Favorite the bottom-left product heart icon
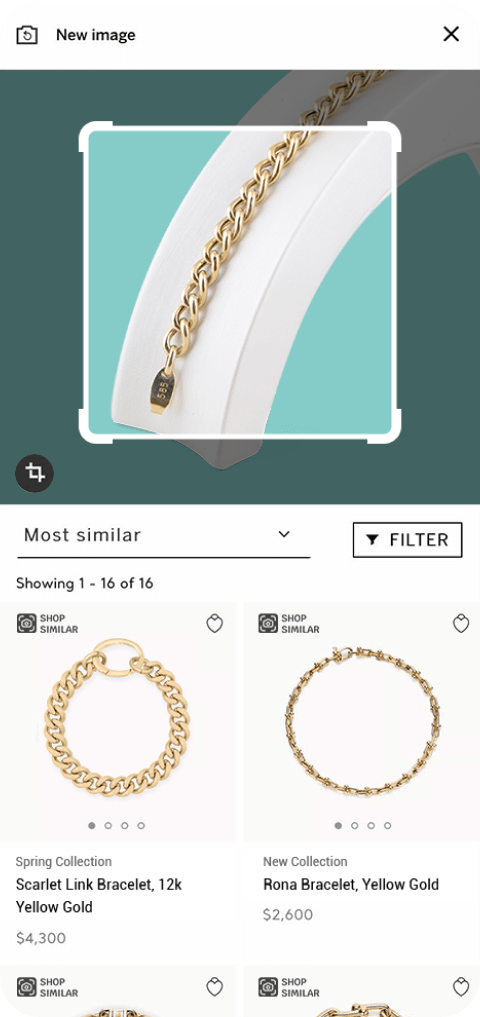 (x=215, y=988)
